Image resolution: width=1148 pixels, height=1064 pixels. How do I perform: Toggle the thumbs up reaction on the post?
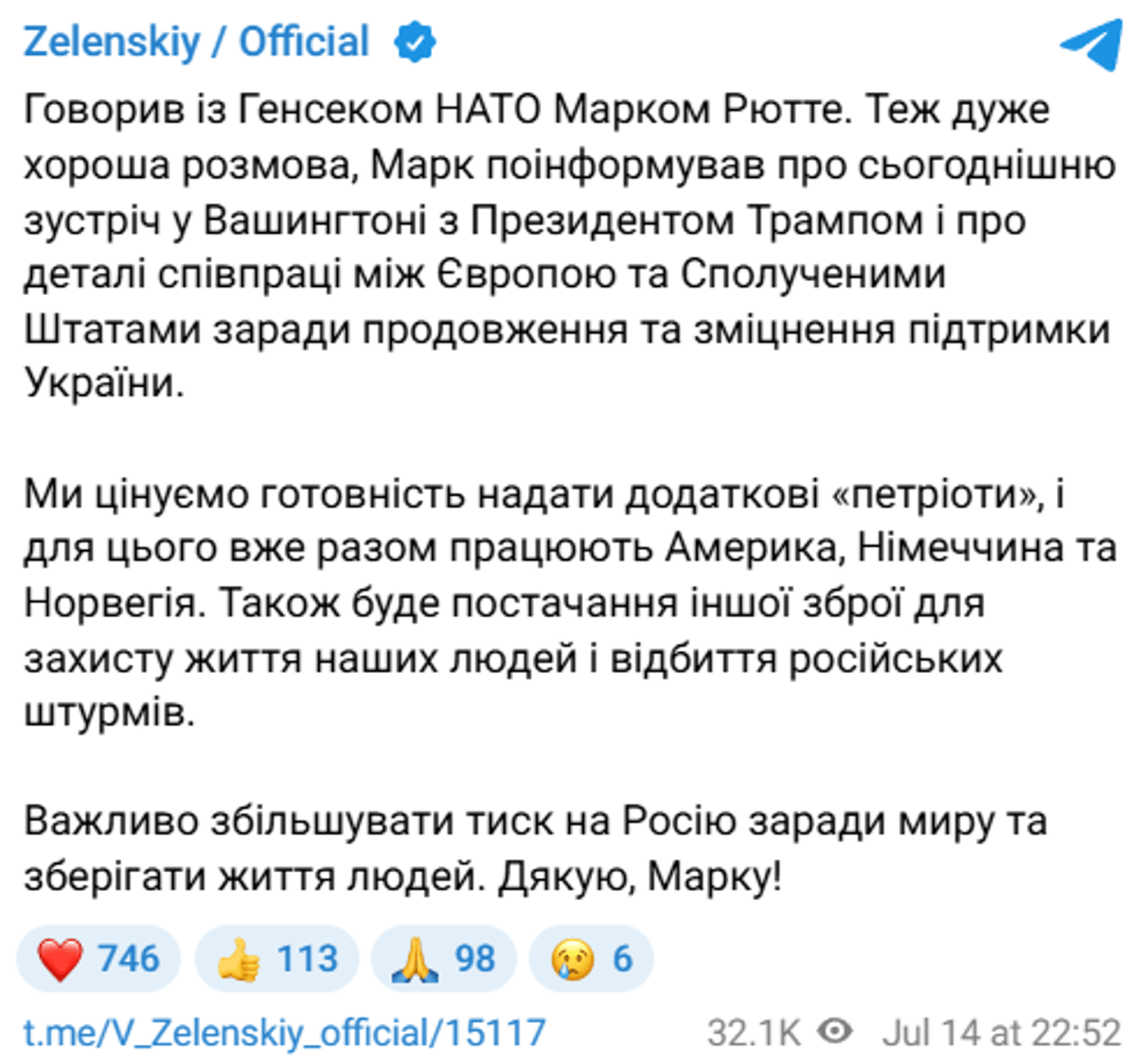275,957
